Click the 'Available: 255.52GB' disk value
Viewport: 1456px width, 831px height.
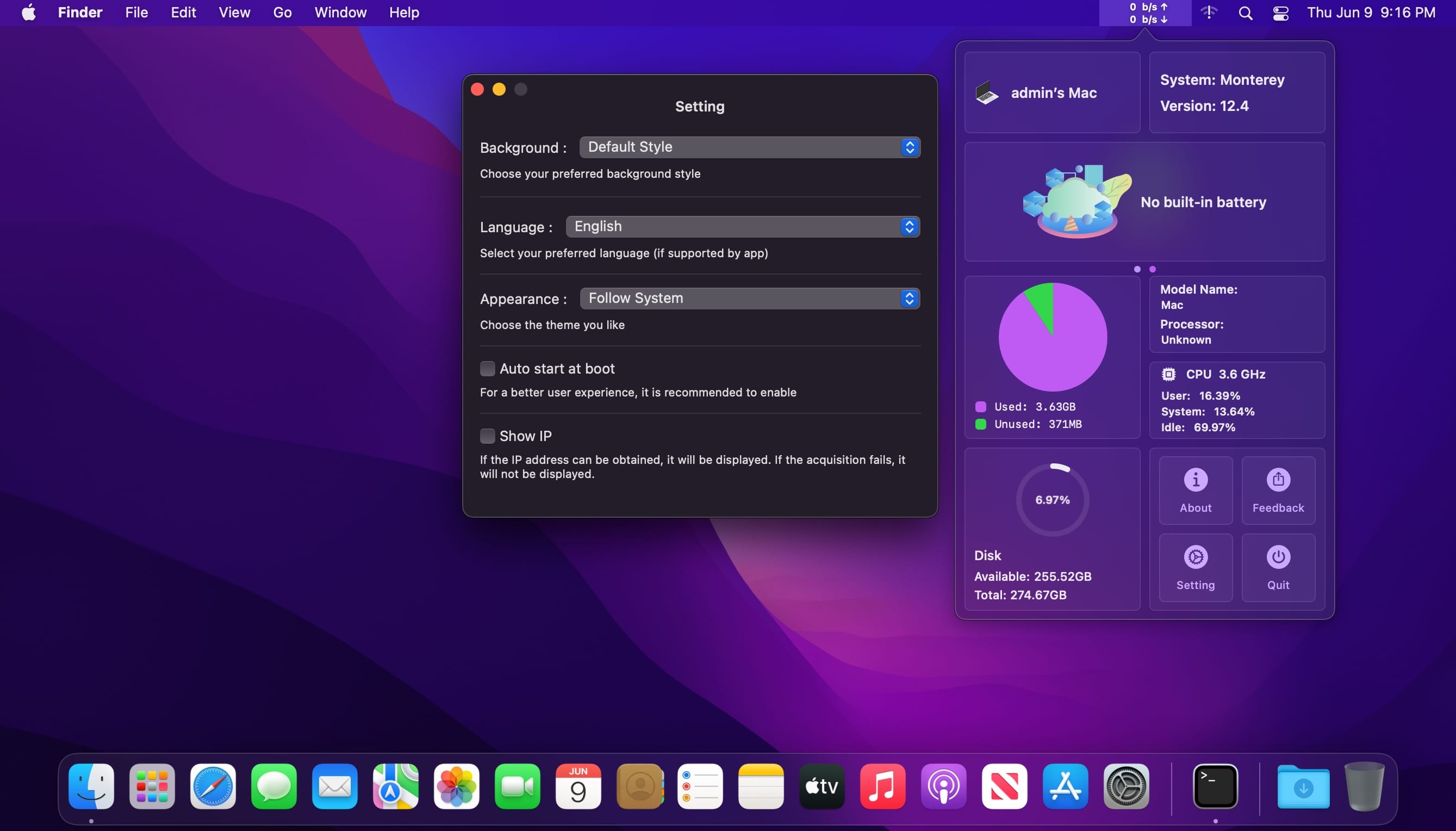1032,576
